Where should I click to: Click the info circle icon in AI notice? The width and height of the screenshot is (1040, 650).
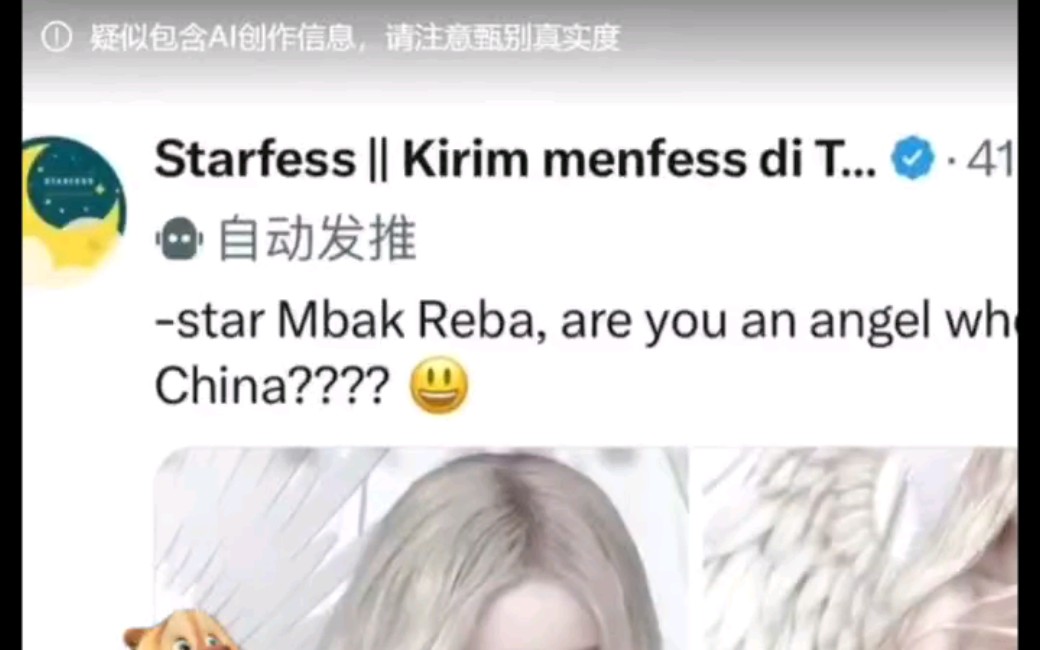(x=56, y=38)
